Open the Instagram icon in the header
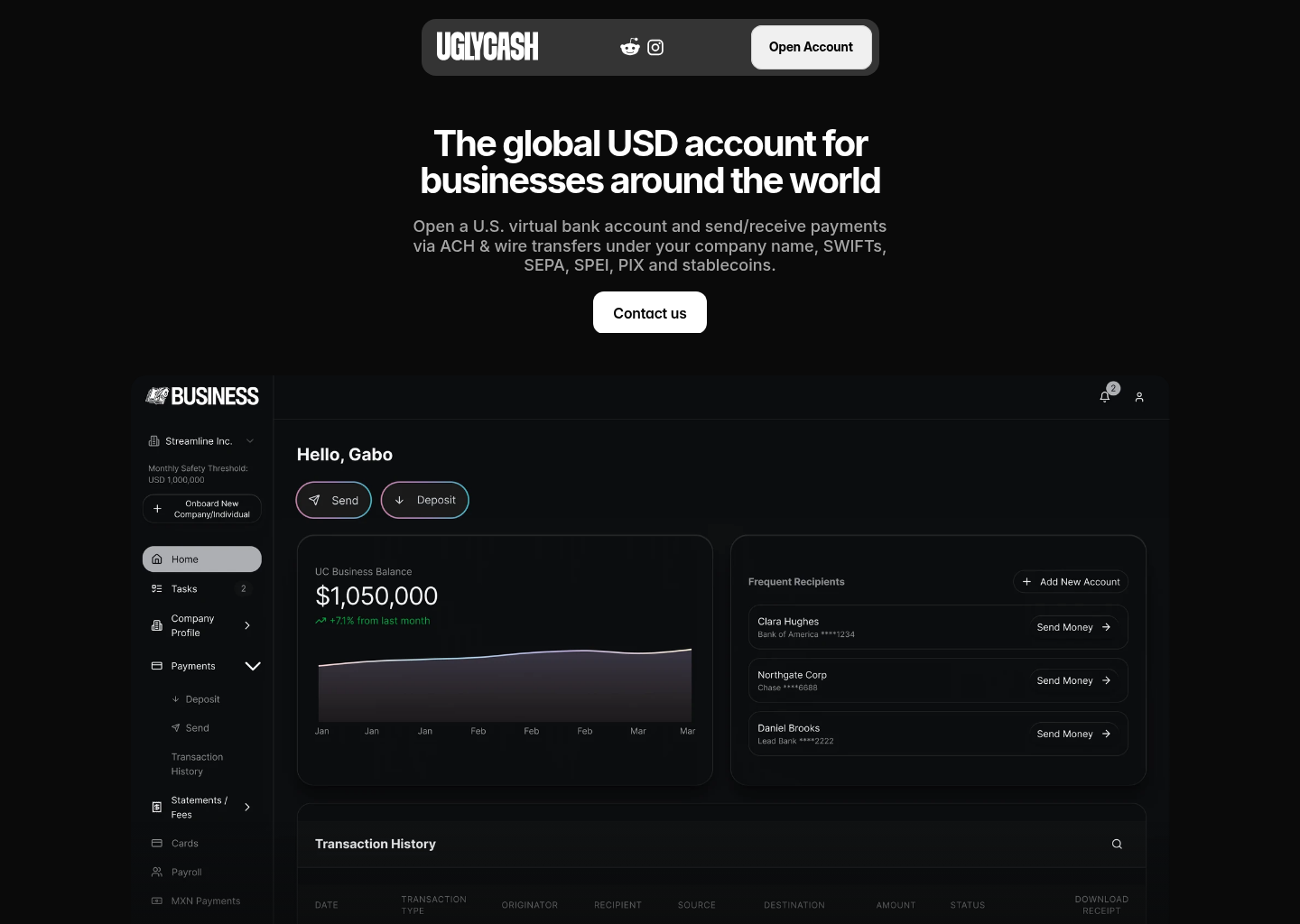 click(x=655, y=47)
